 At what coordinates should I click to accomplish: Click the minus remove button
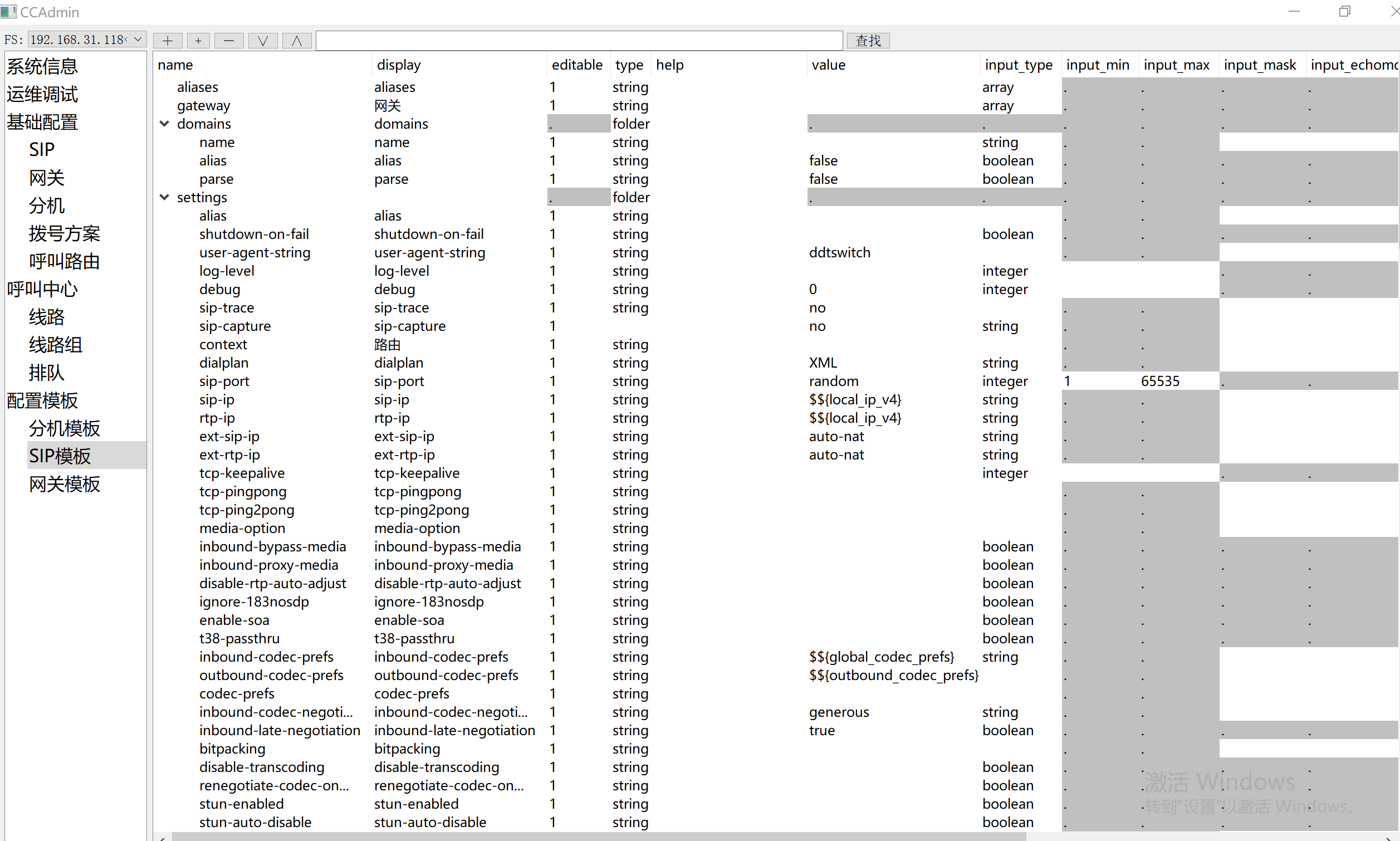tap(229, 40)
